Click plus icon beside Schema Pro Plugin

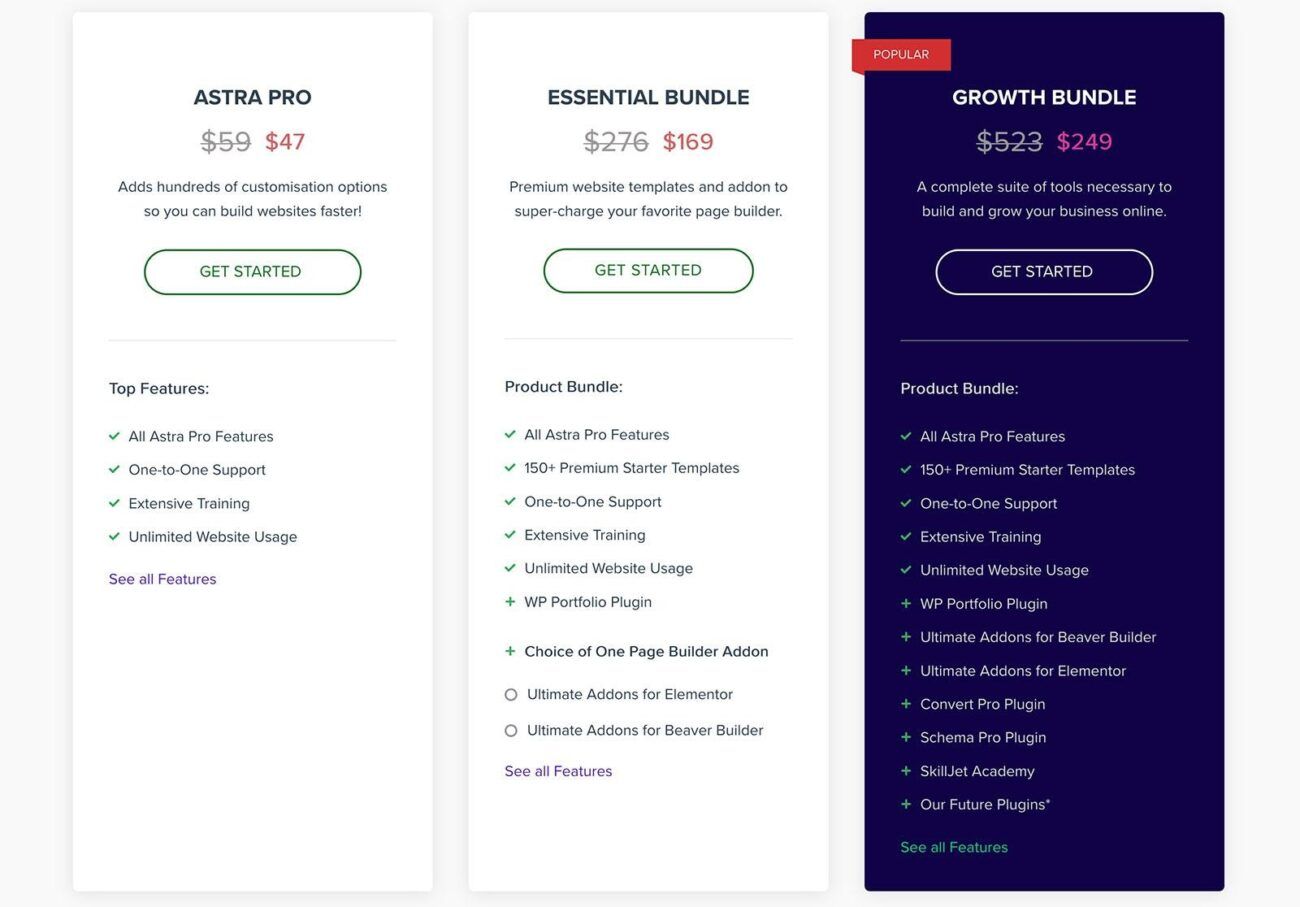[906, 737]
